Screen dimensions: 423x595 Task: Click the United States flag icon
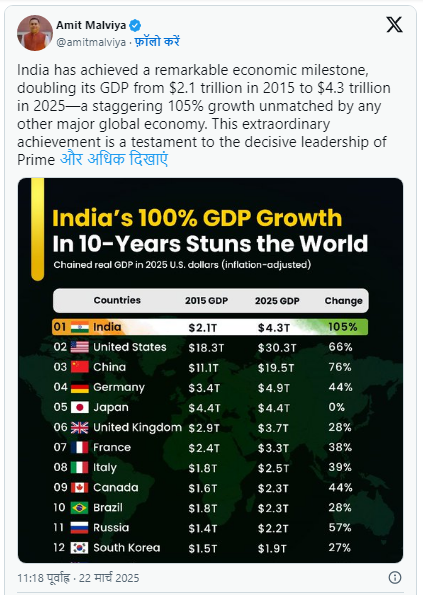click(x=80, y=347)
